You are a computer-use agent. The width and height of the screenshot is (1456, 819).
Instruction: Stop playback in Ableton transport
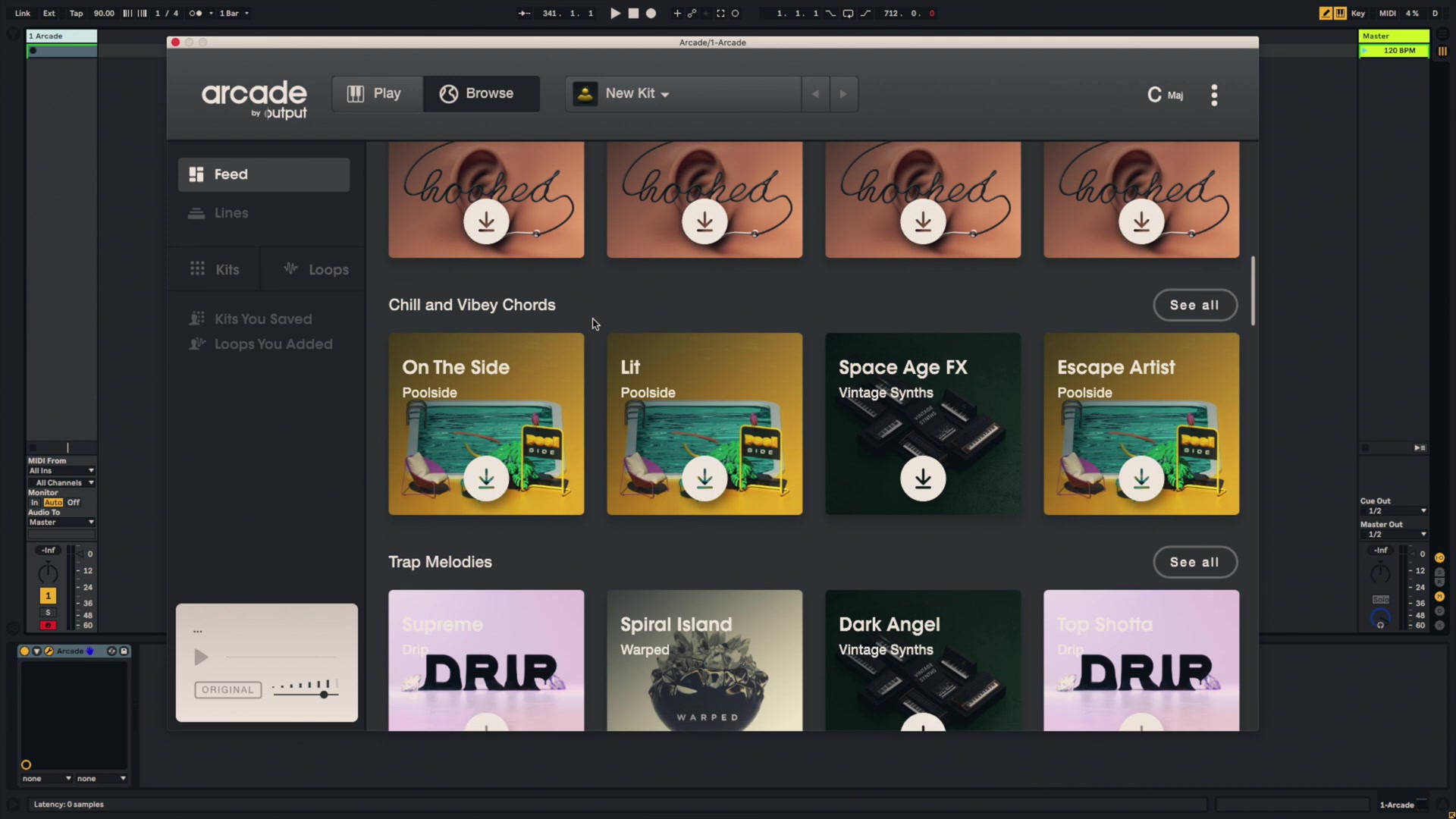point(633,13)
